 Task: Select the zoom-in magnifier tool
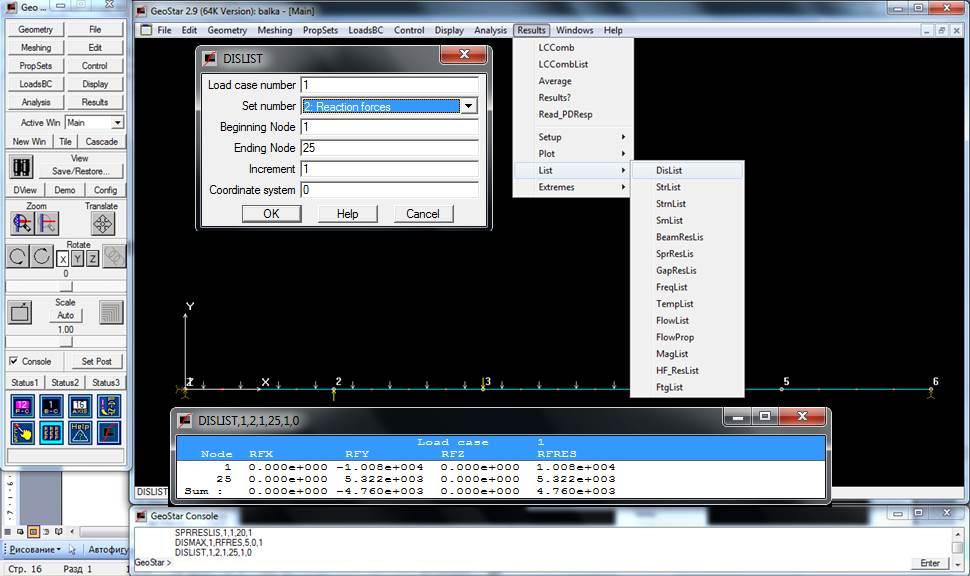point(22,223)
